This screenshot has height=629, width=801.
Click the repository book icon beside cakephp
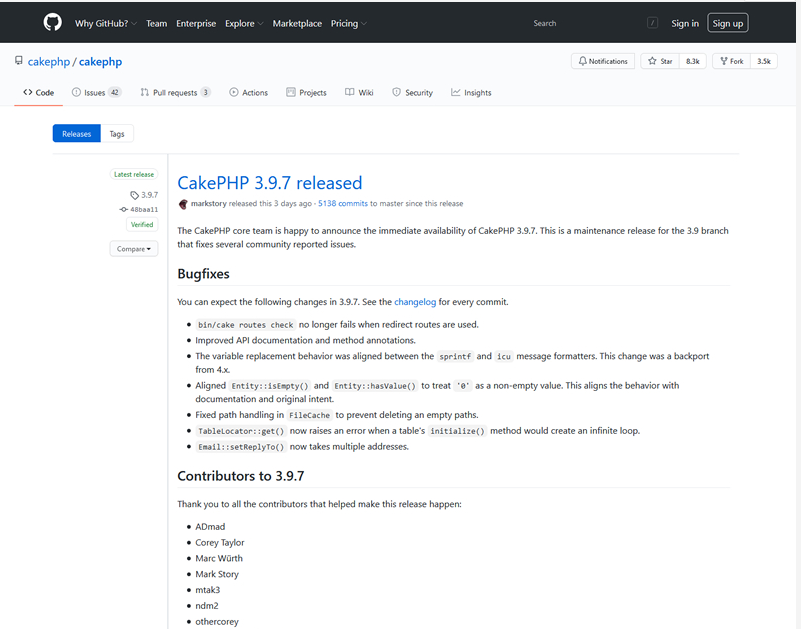(x=19, y=61)
